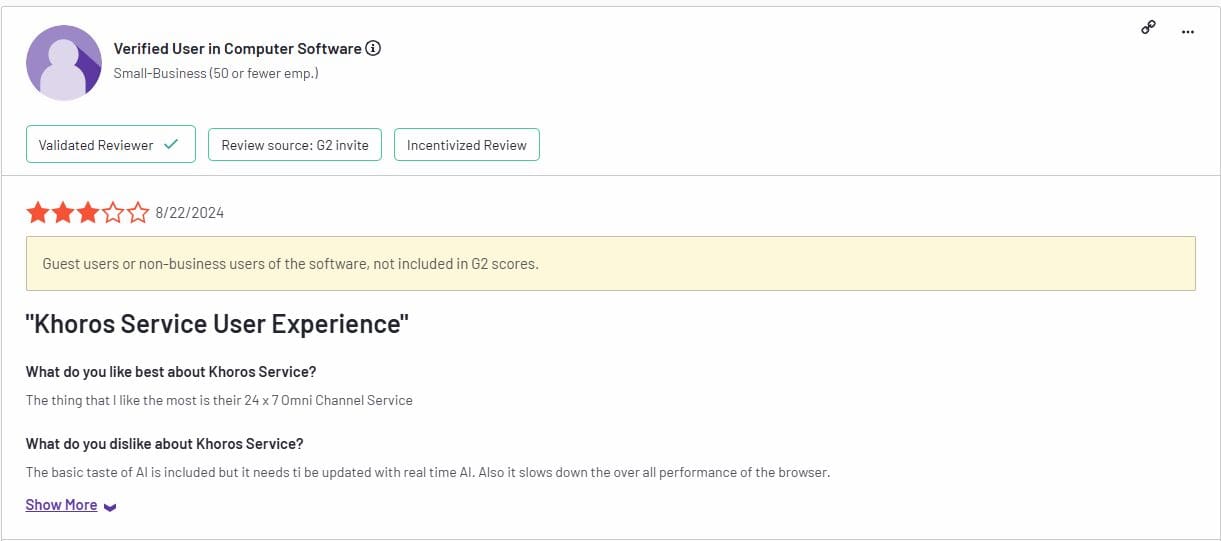Click Small-Business (50 or fewer emp.) text
This screenshot has height=541, width=1221.
pyautogui.click(x=216, y=73)
